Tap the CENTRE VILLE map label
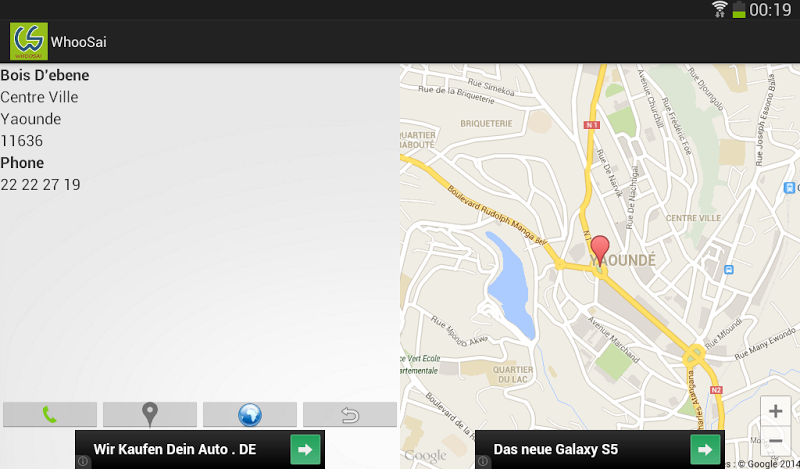This screenshot has width=800, height=469. point(693,218)
